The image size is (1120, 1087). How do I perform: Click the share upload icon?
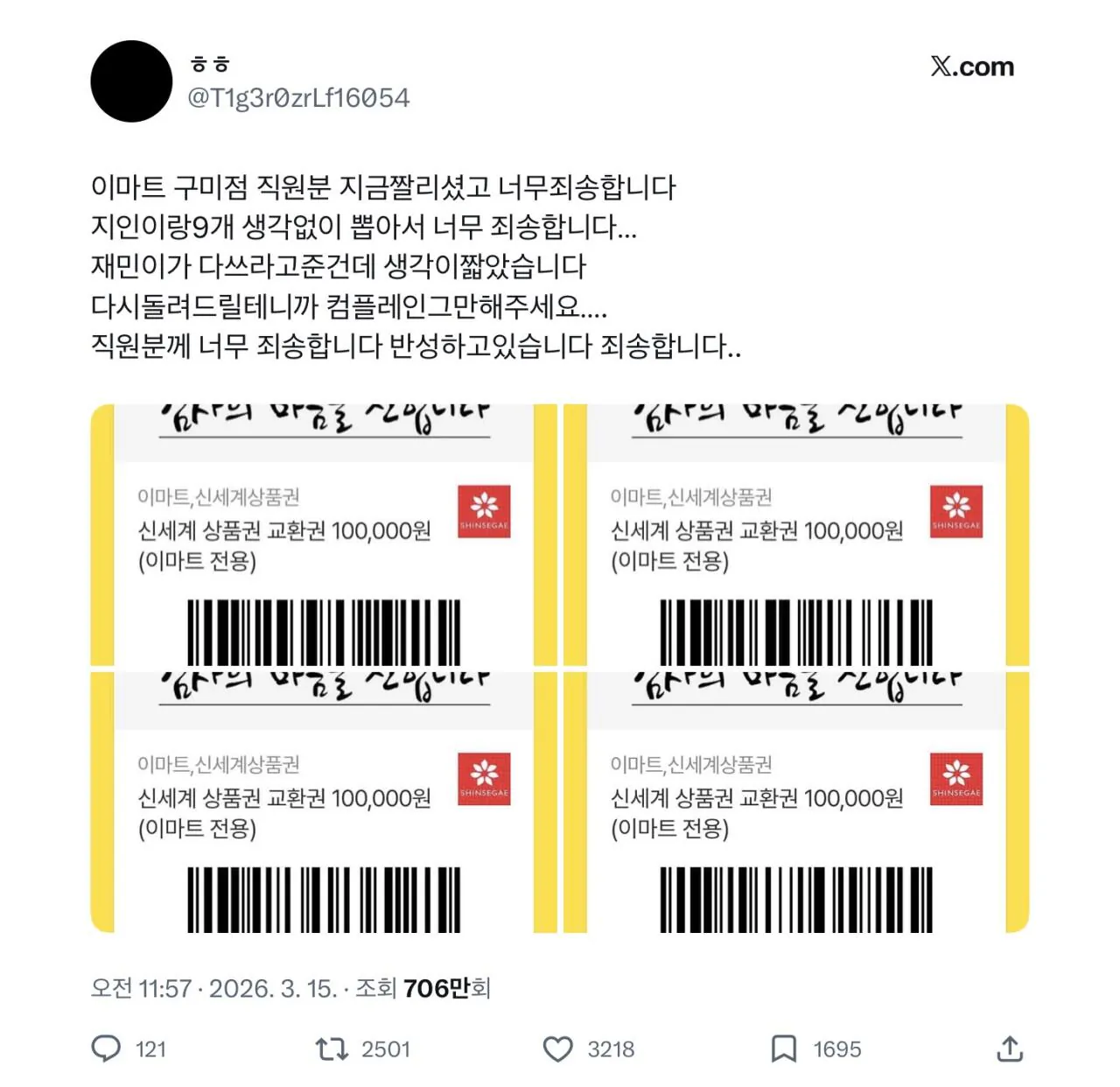1010,1048
